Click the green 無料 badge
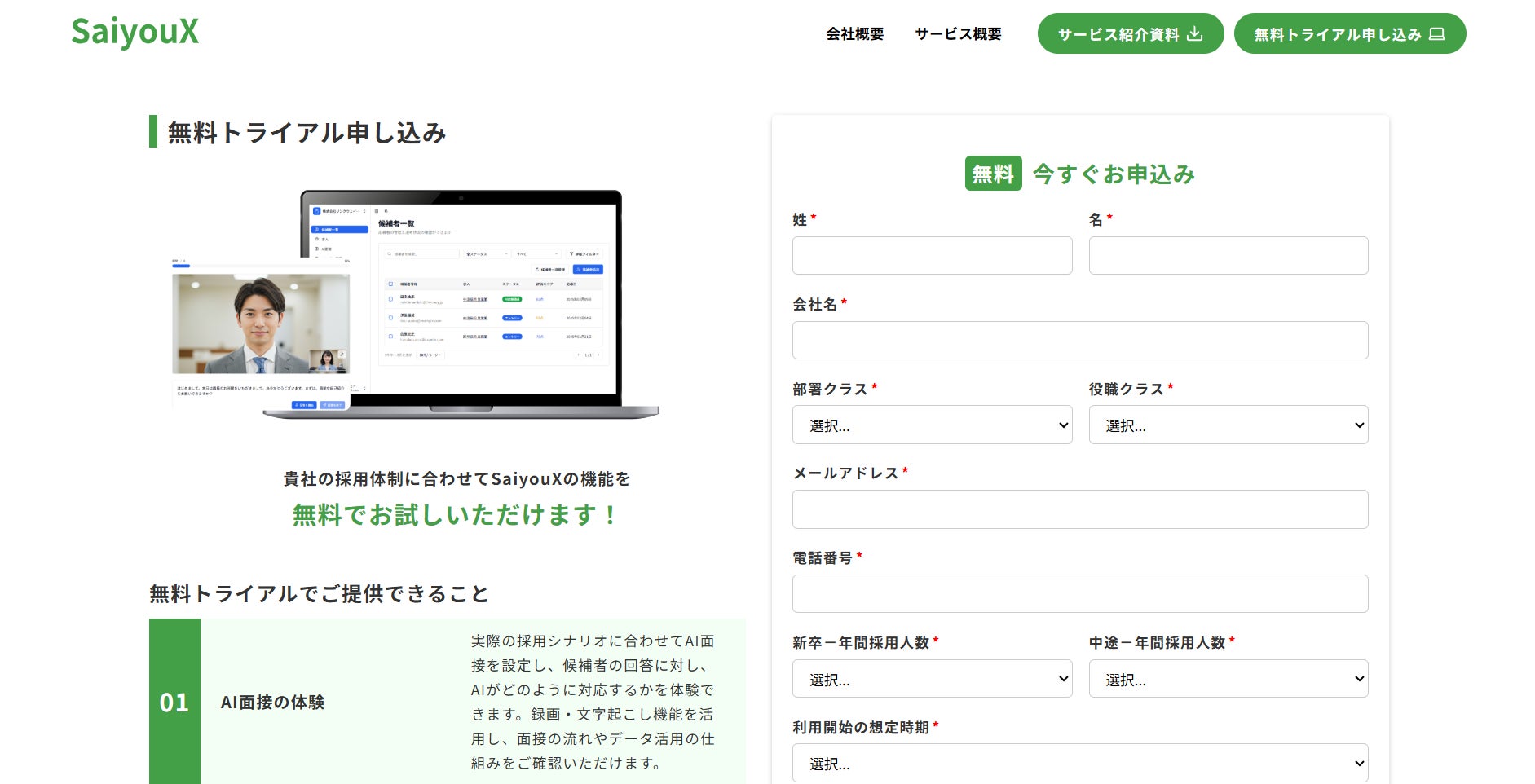The height and width of the screenshot is (784, 1535). 993,174
